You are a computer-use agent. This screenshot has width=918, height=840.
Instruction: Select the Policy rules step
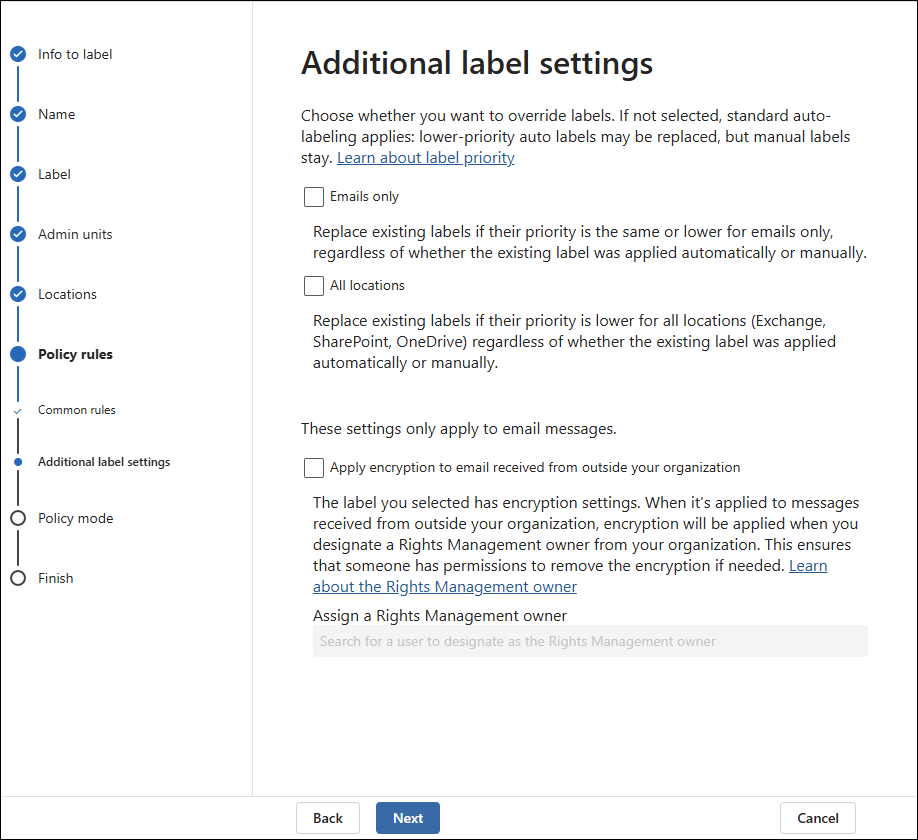pyautogui.click(x=76, y=354)
